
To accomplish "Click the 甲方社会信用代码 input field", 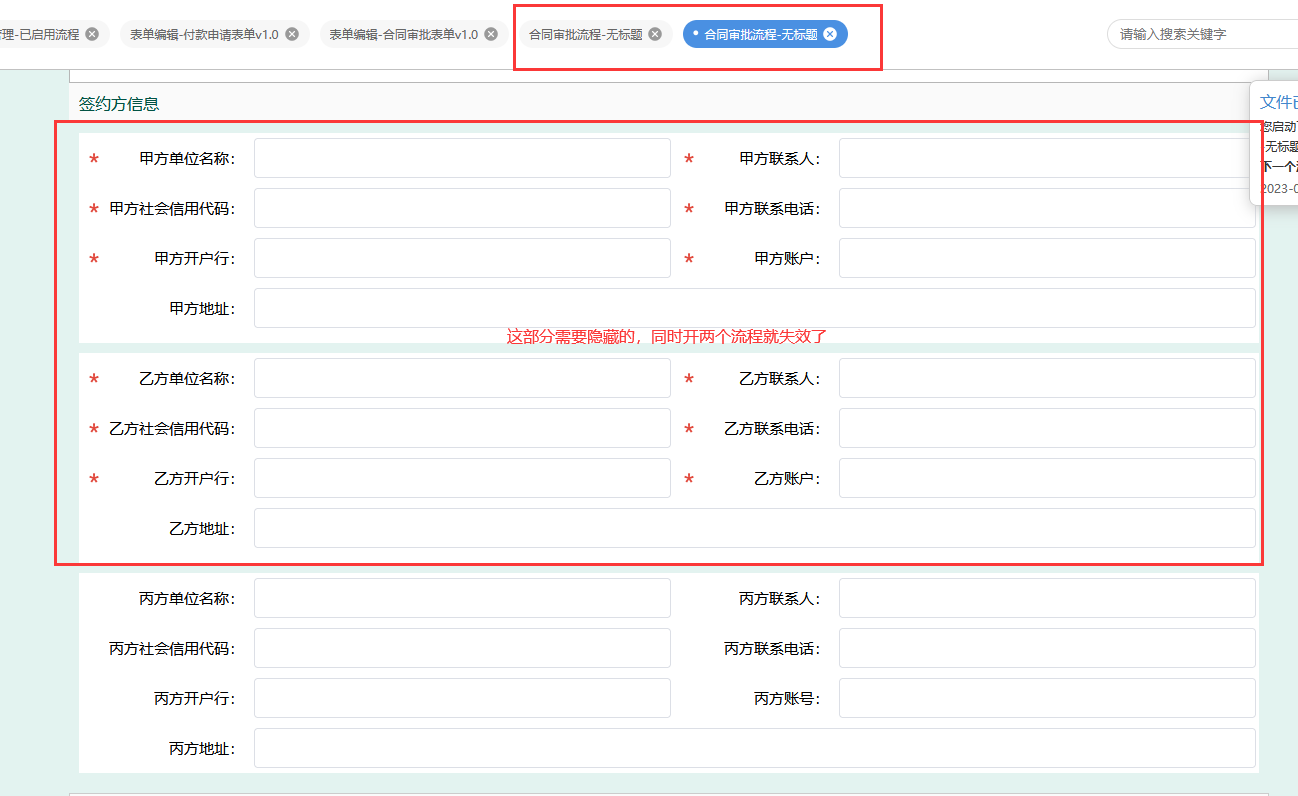I will (x=462, y=208).
